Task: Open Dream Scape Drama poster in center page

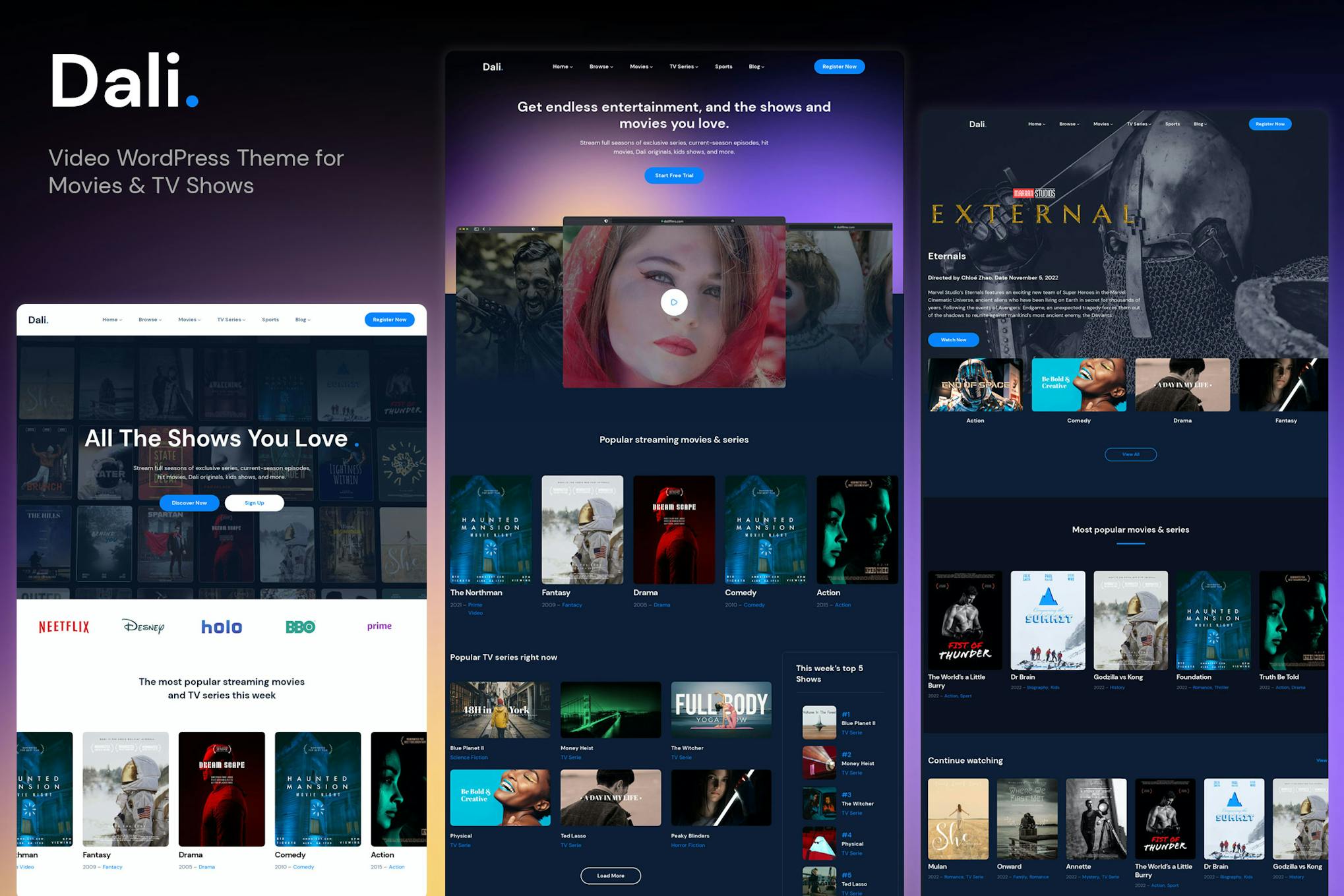Action: pos(674,529)
